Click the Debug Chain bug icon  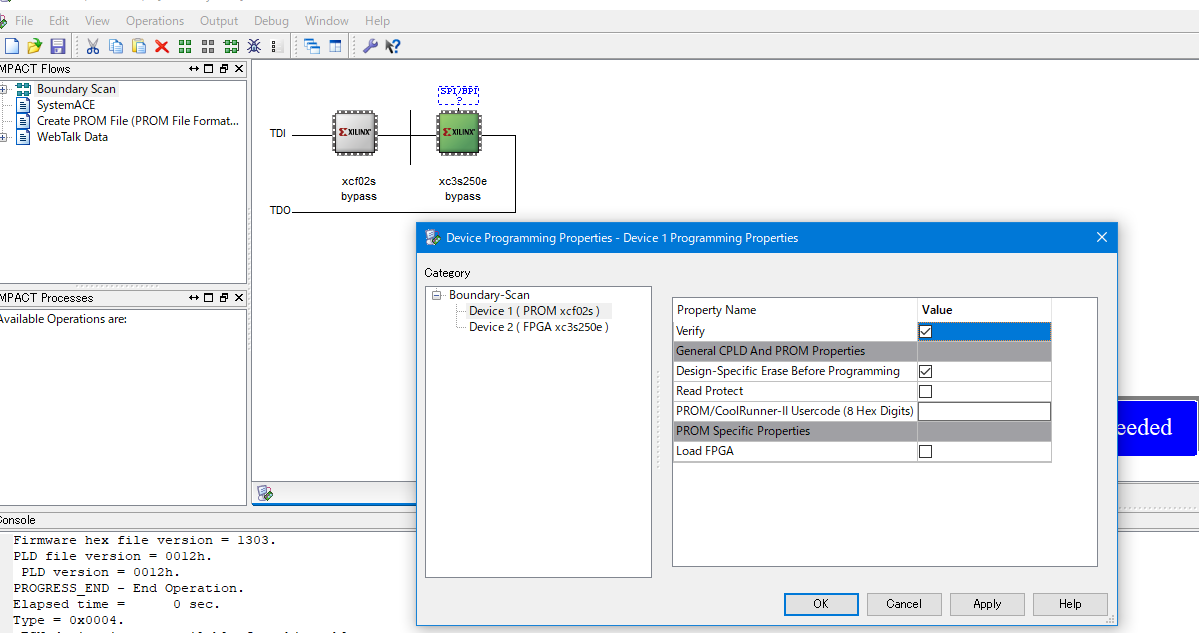(x=254, y=46)
